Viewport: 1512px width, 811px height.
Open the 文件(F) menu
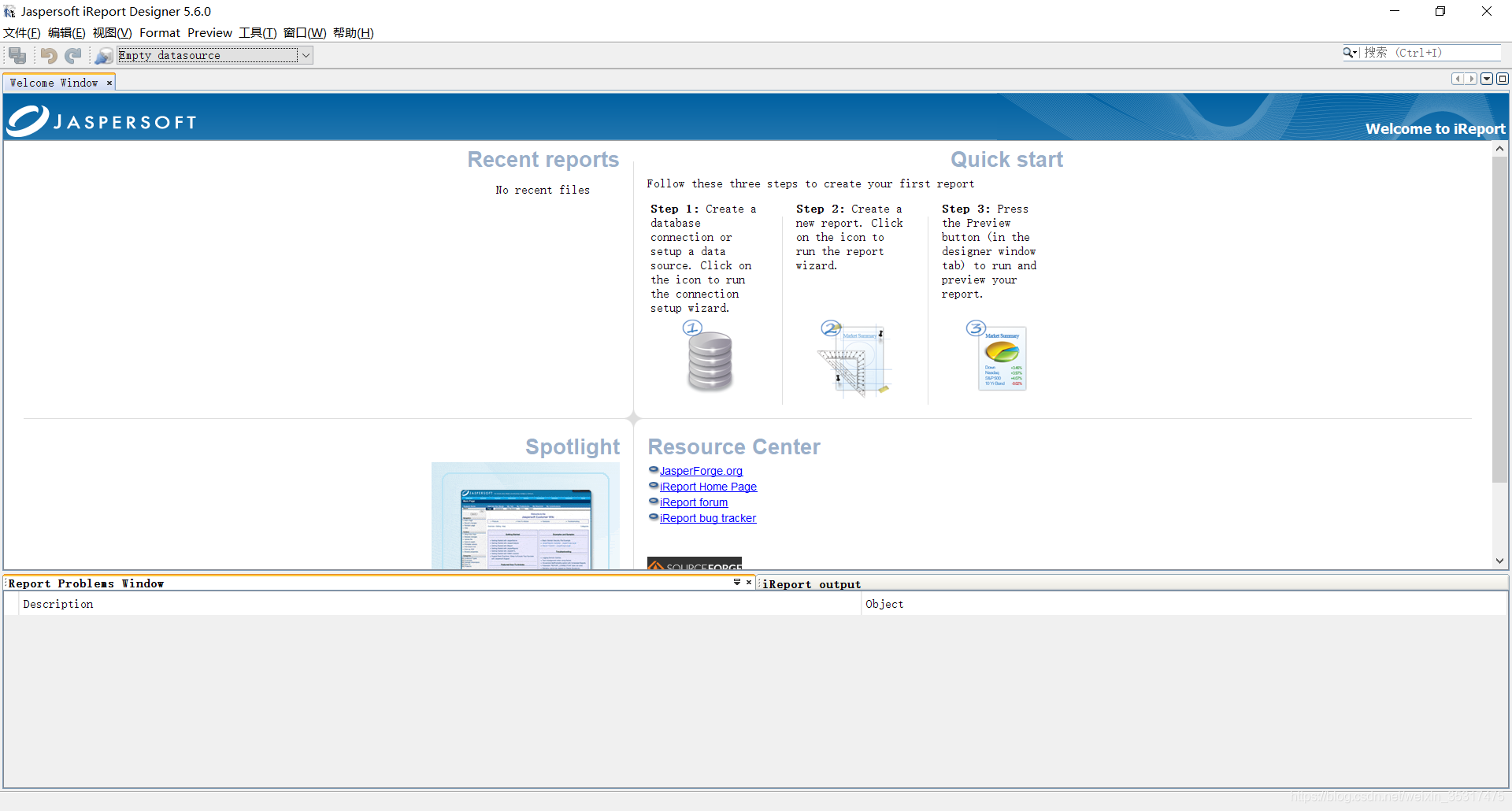(x=22, y=33)
